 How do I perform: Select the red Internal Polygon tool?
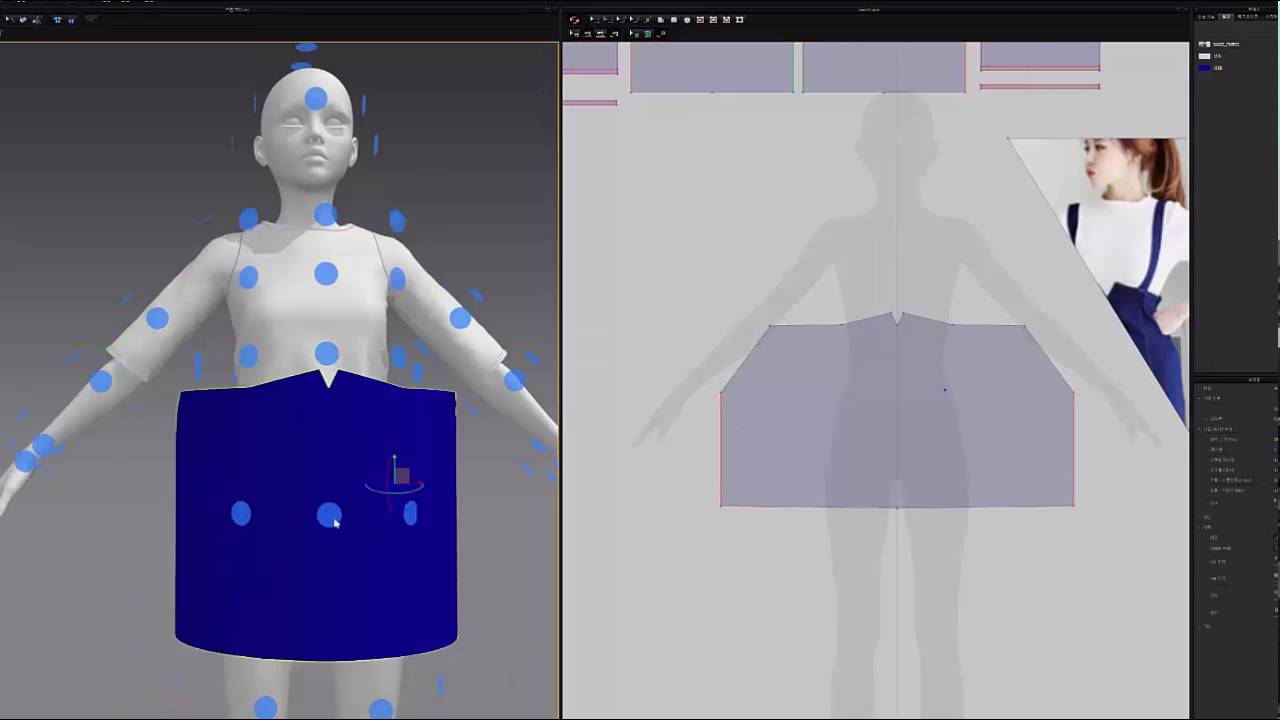(700, 20)
